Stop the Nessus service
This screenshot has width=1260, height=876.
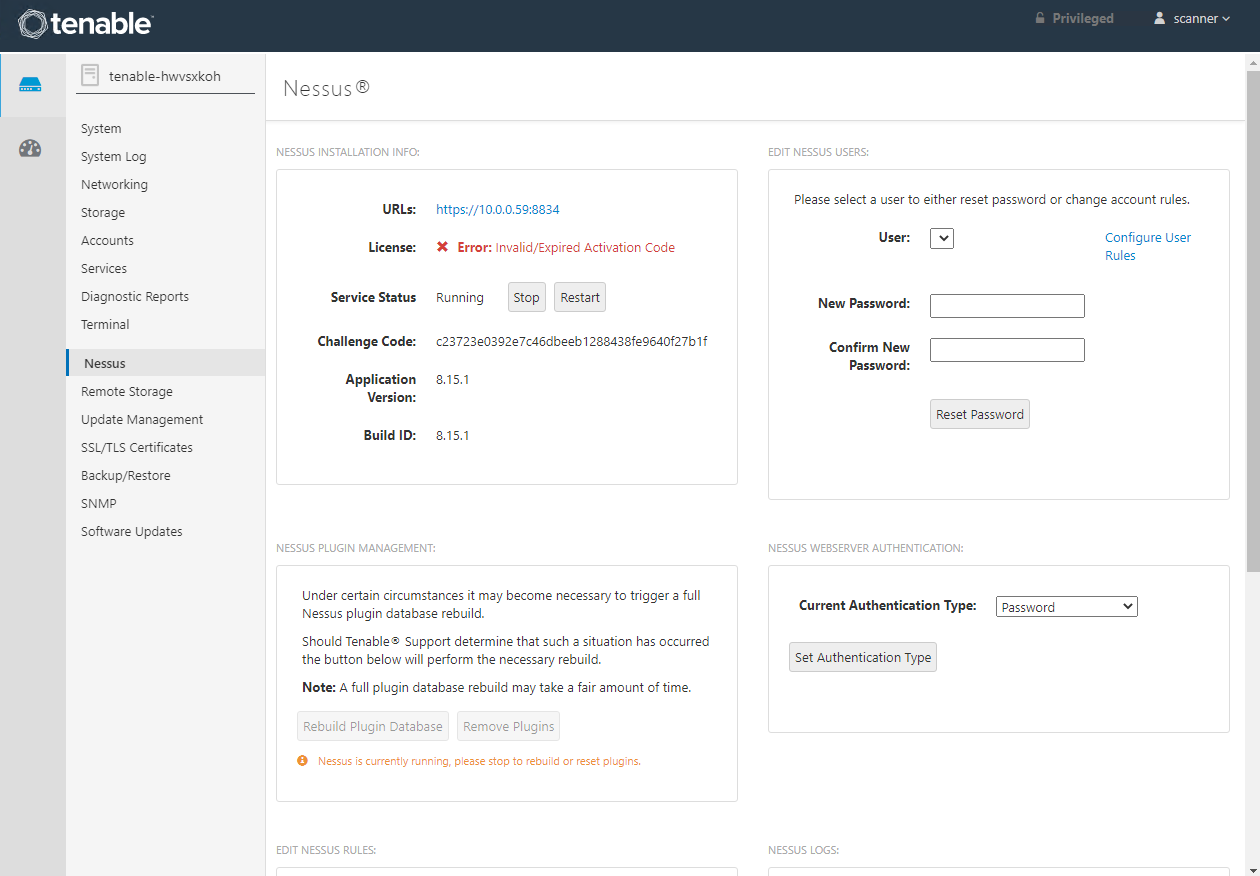tap(526, 297)
